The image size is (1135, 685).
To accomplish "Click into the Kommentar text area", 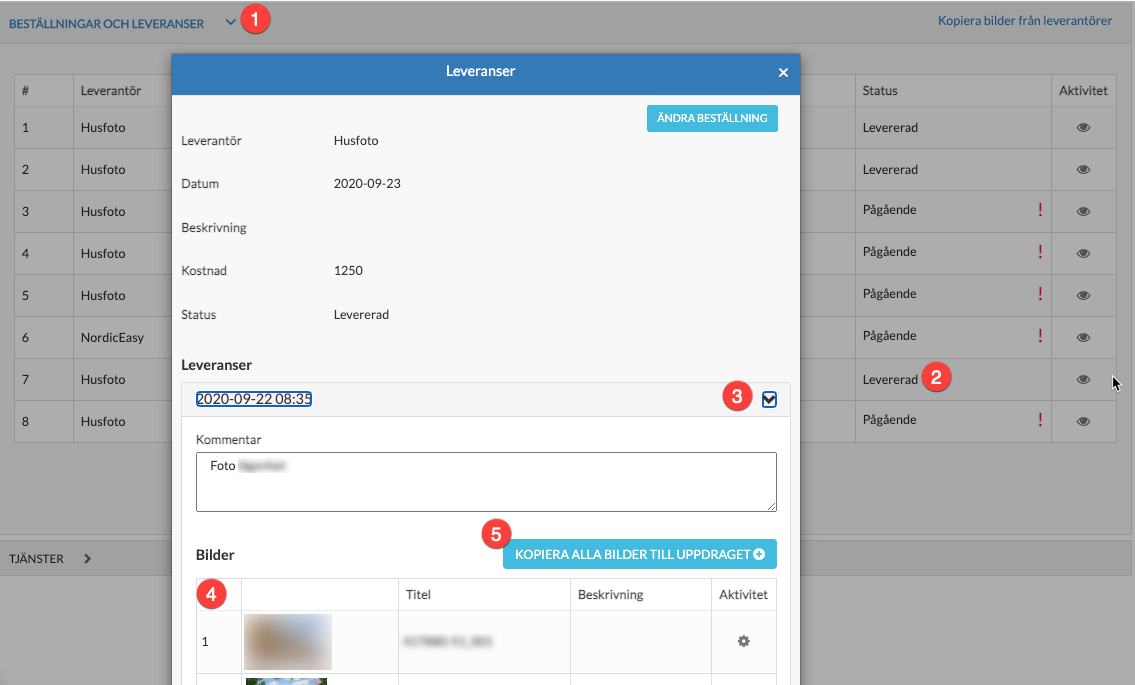I will coord(486,482).
